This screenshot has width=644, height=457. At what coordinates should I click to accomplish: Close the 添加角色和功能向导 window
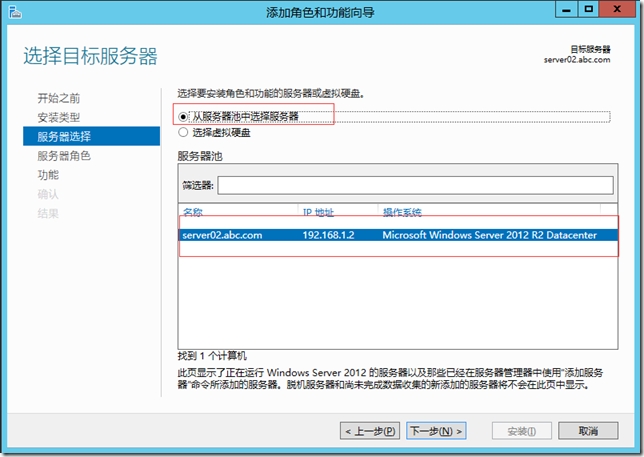(617, 9)
